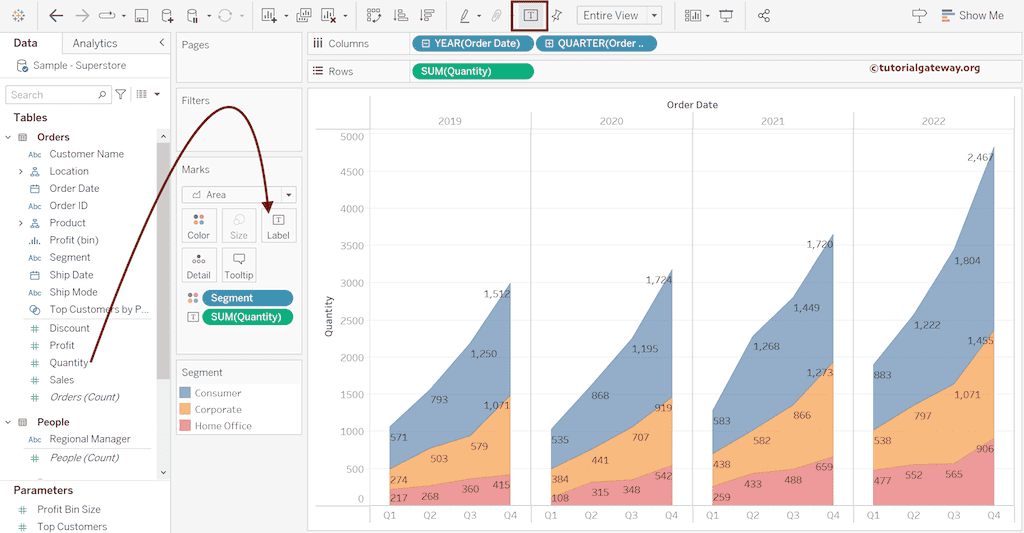
Task: Click the Show Me button
Action: coord(972,15)
